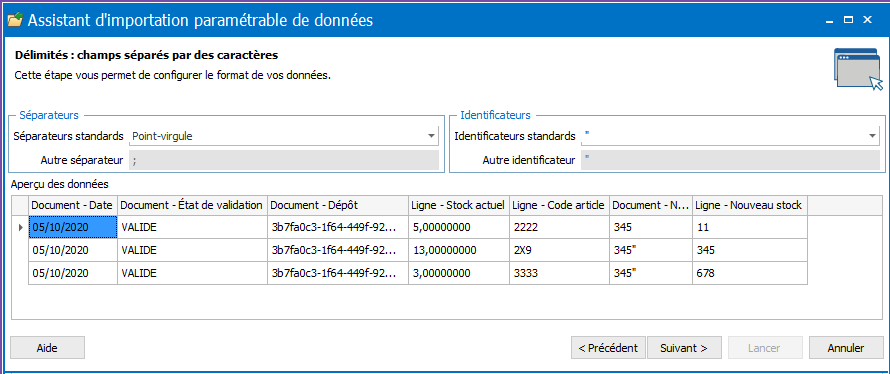Open the Identificateurs standards dropdown
The height and width of the screenshot is (374, 890).
tap(872, 136)
